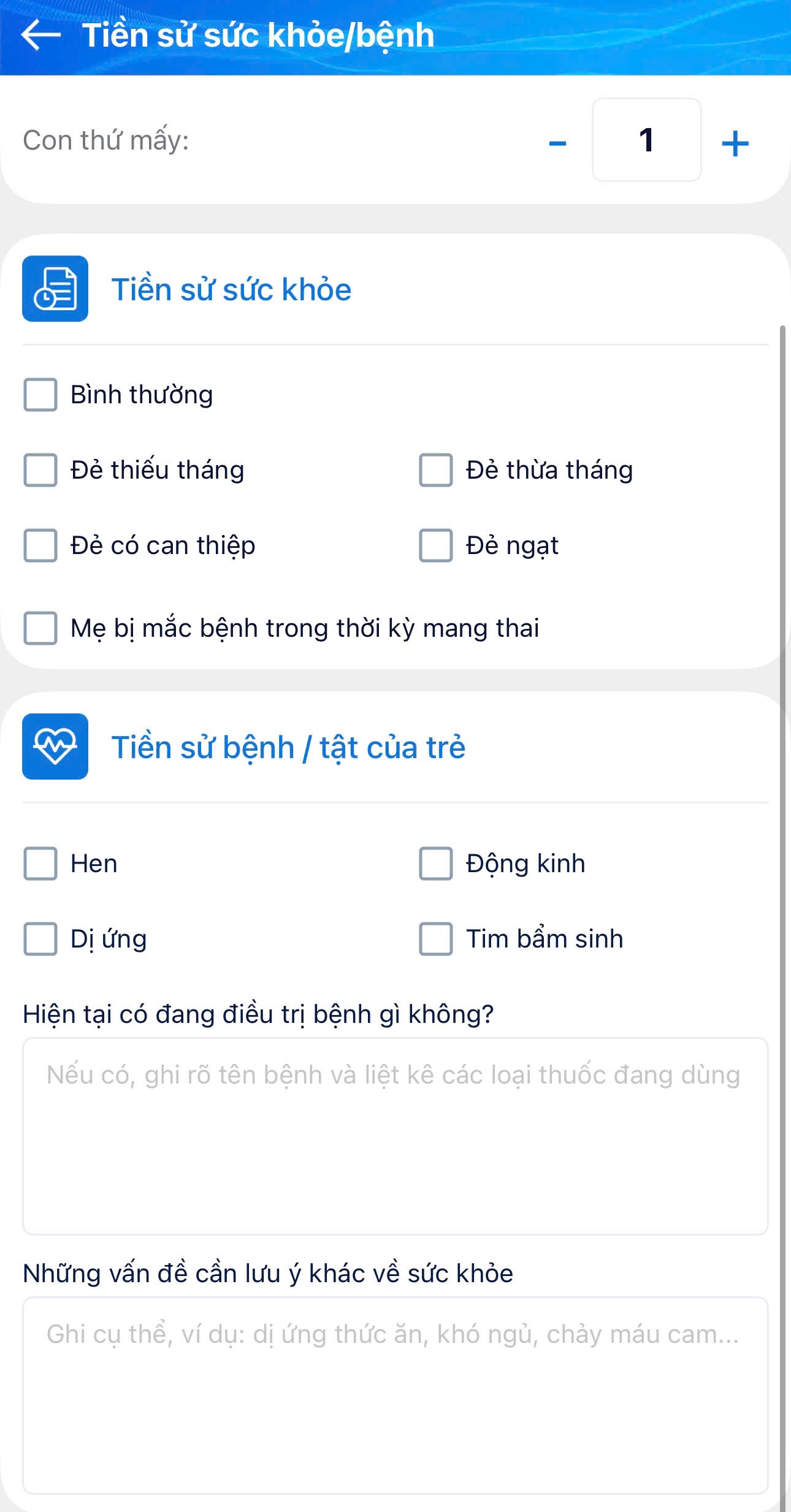
Task: Click the "Tiền sử sức khỏe/bệnh" header title
Action: click(258, 35)
